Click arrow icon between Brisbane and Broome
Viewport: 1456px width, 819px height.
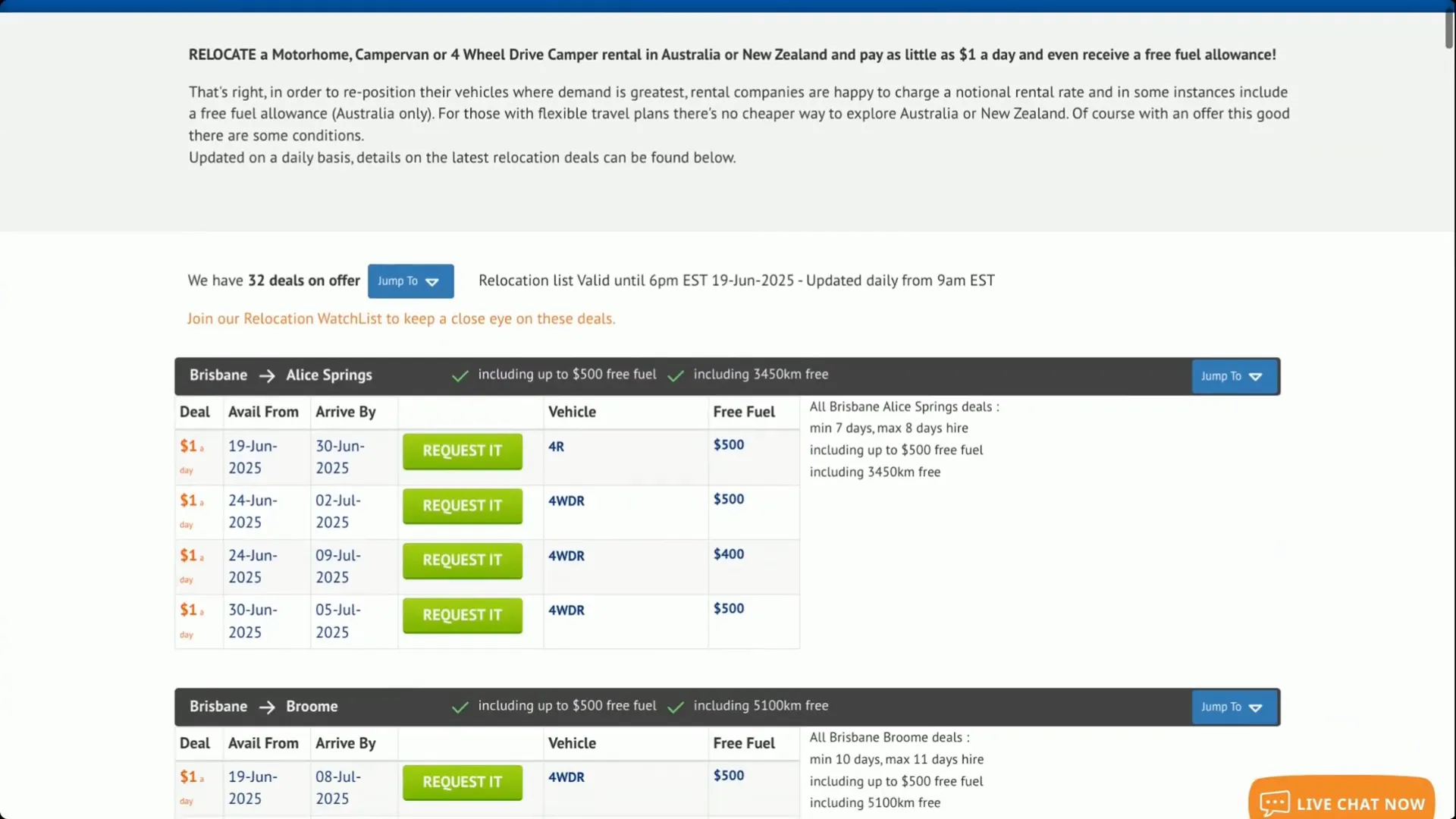pyautogui.click(x=267, y=708)
